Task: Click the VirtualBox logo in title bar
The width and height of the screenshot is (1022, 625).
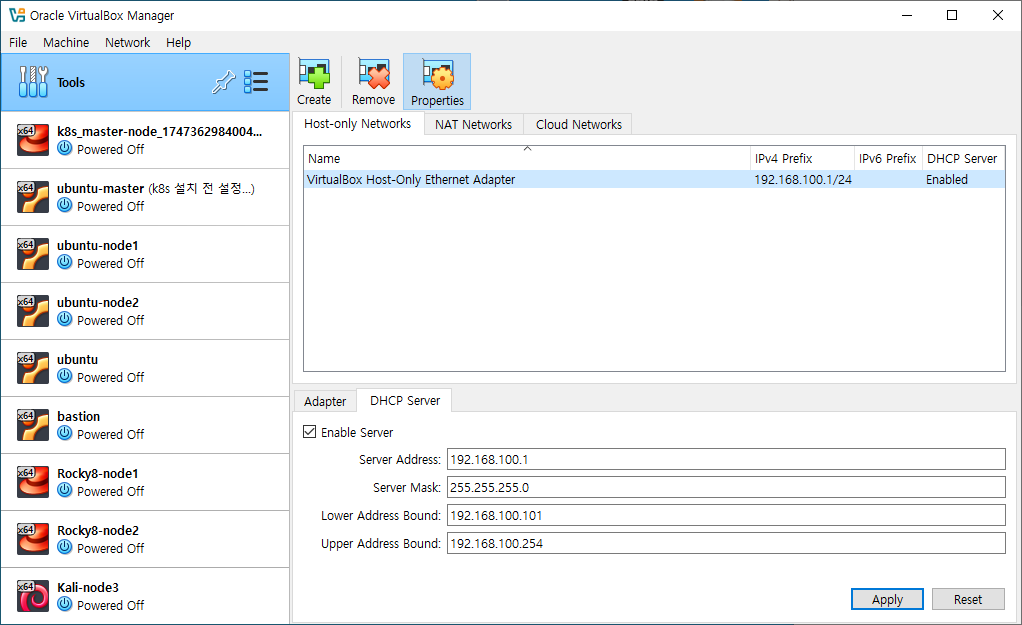Action: 17,15
